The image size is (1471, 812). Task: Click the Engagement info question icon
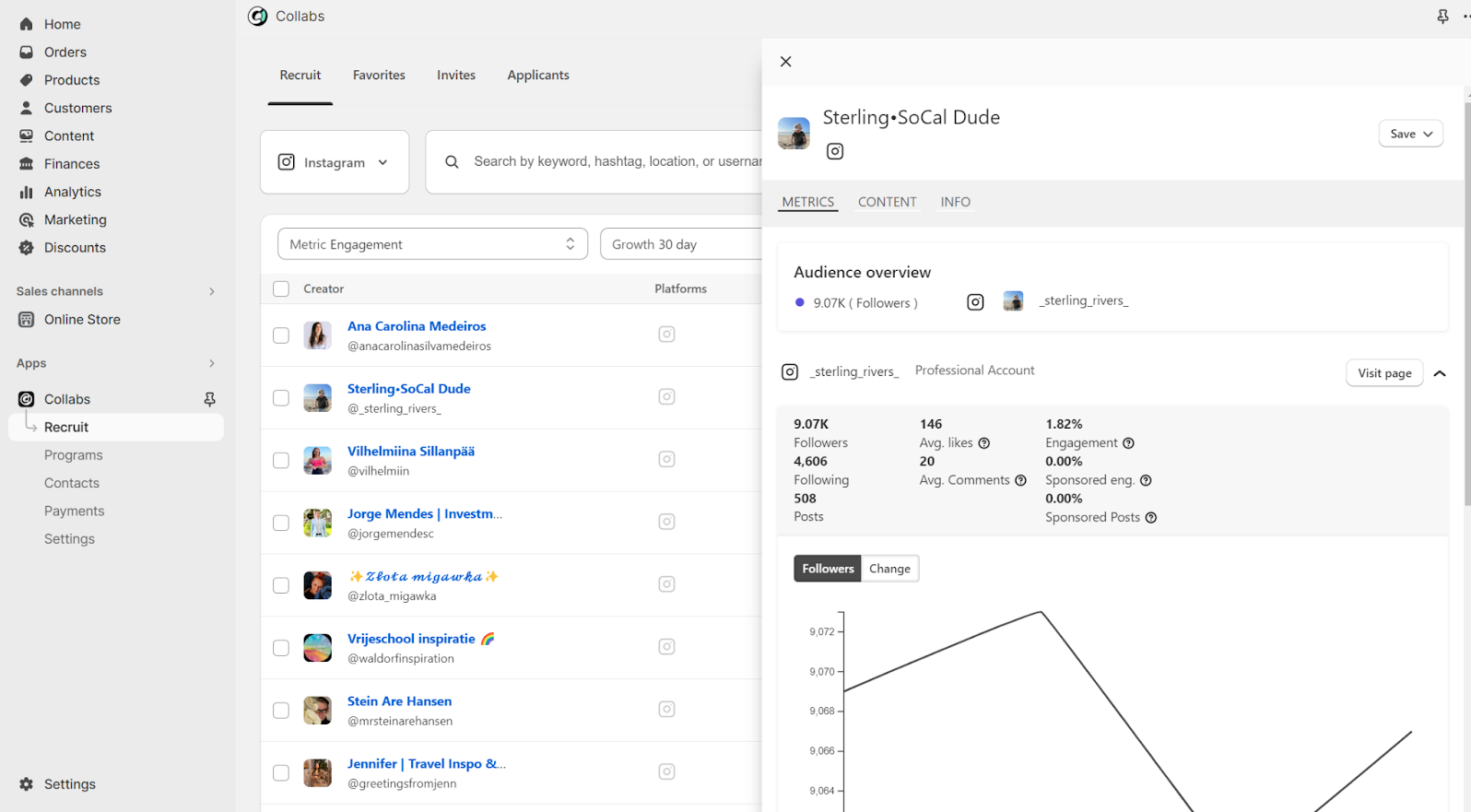pyautogui.click(x=1128, y=443)
